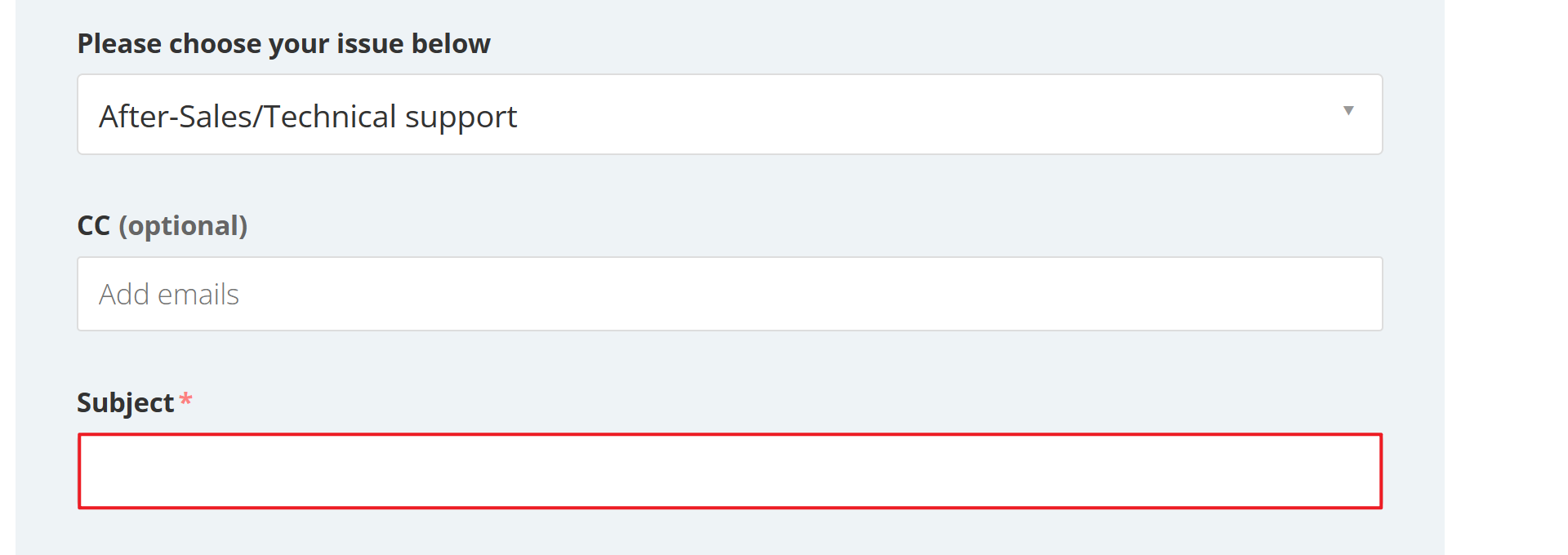Focus the CC Add emails field
Viewport: 1568px width, 555px height.
click(x=728, y=295)
